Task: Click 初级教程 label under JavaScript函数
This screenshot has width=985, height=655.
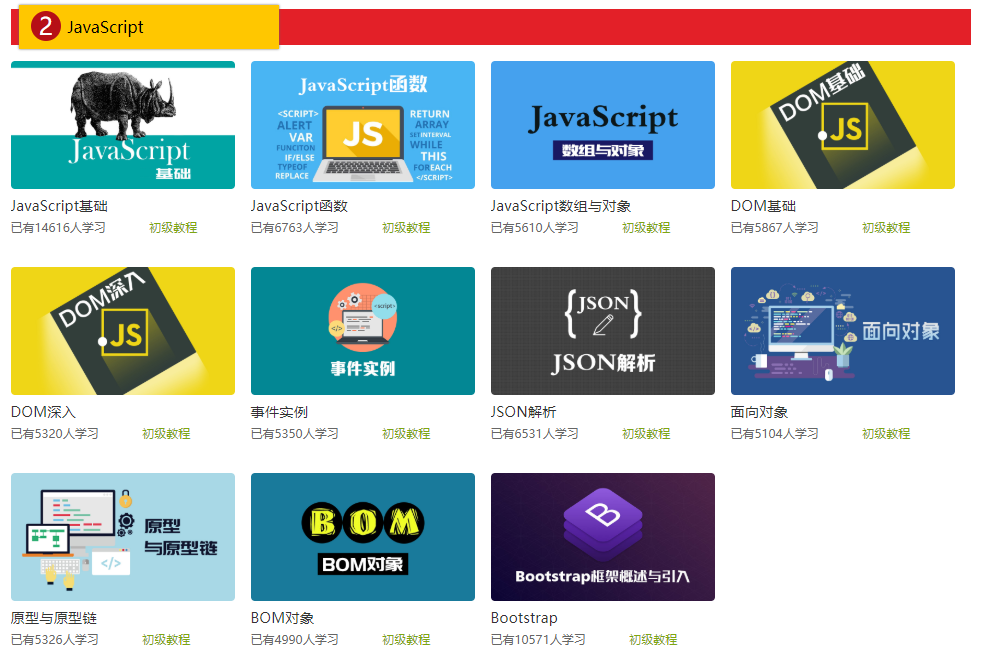Action: 406,227
